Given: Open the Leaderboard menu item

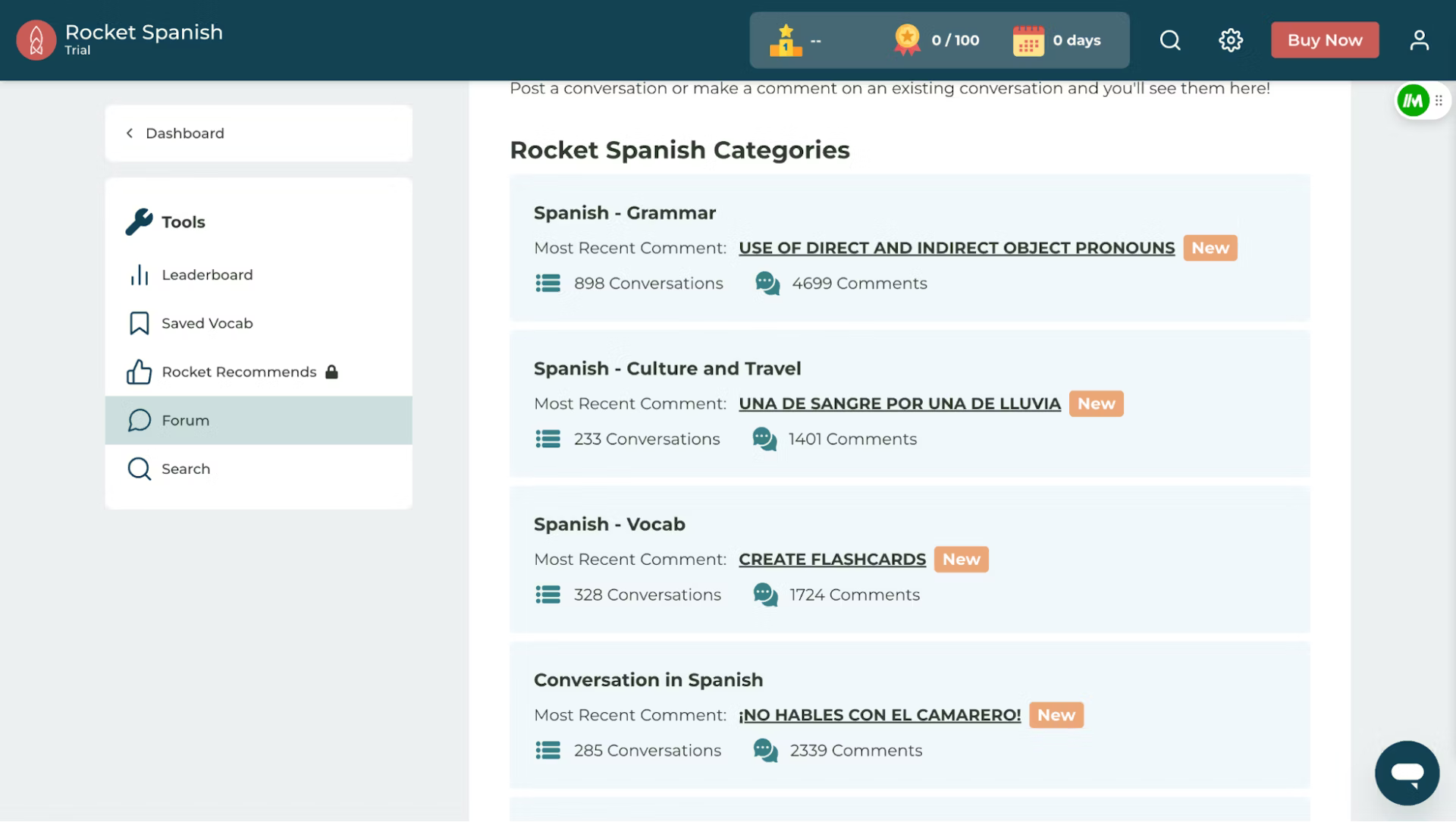Looking at the screenshot, I should point(259,275).
